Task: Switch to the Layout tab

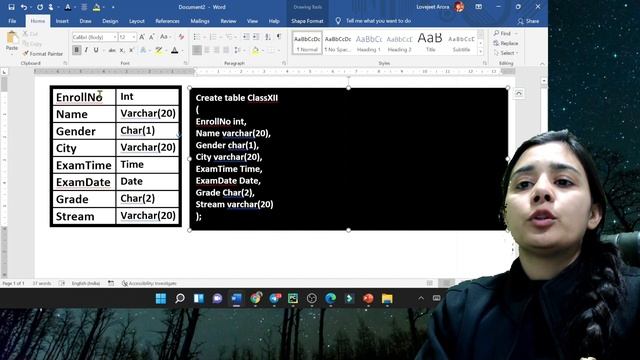Action: [137, 21]
